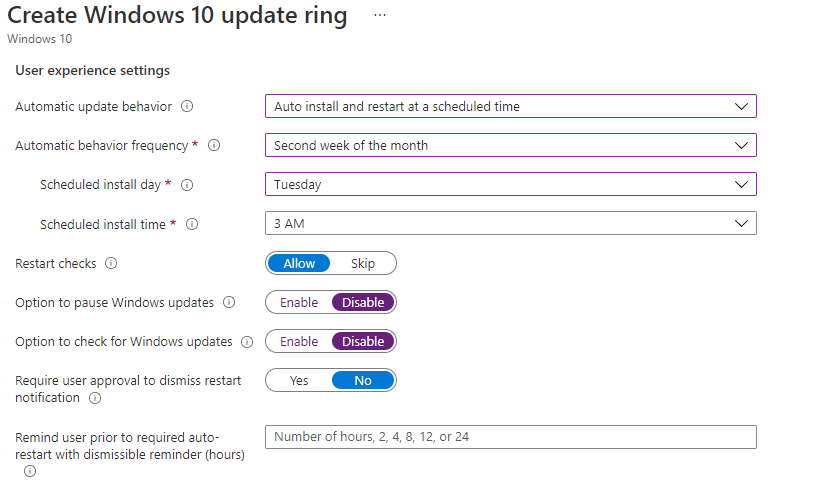Open the Automatic update behavior dropdown
825x488 pixels.
[x=510, y=106]
